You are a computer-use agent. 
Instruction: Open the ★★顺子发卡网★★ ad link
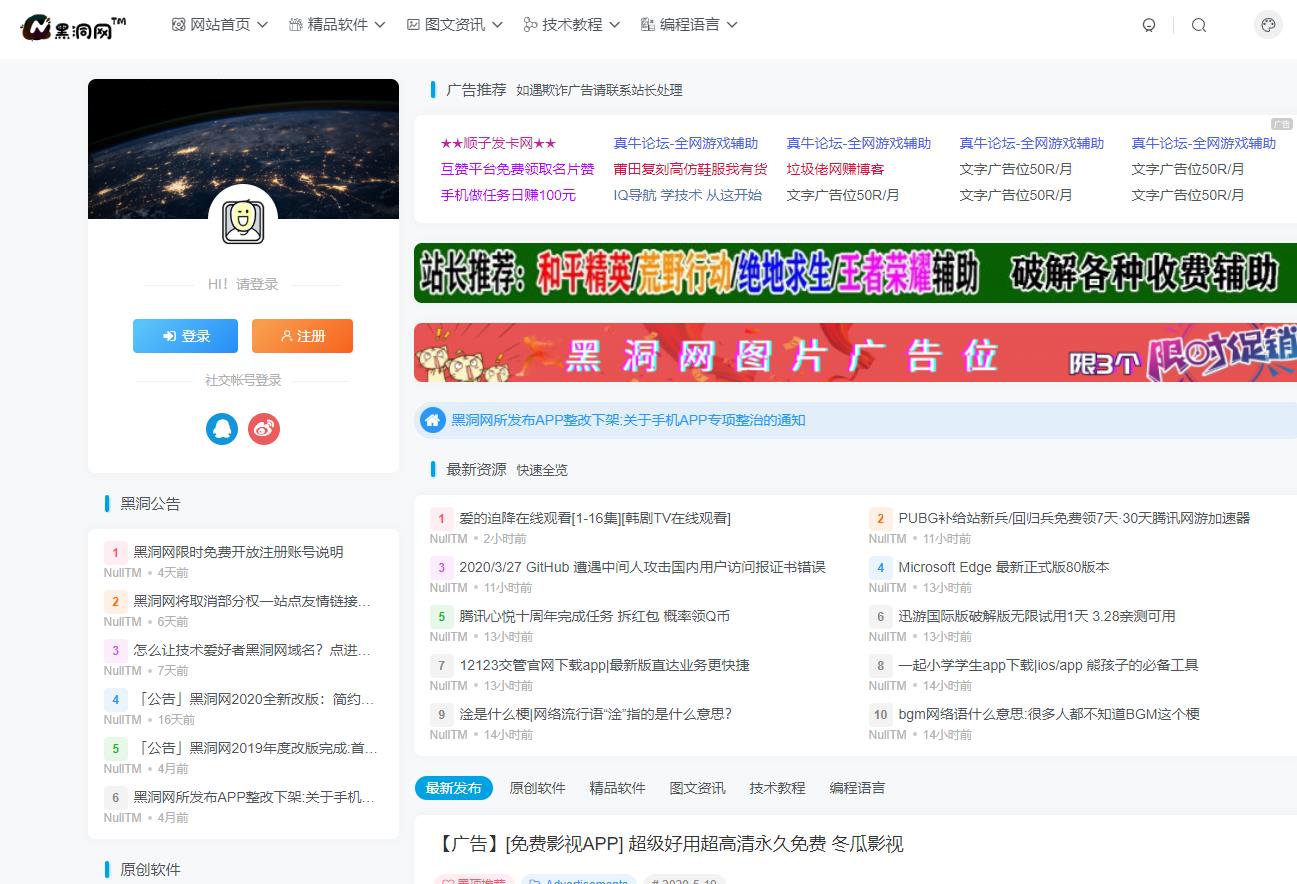(498, 143)
